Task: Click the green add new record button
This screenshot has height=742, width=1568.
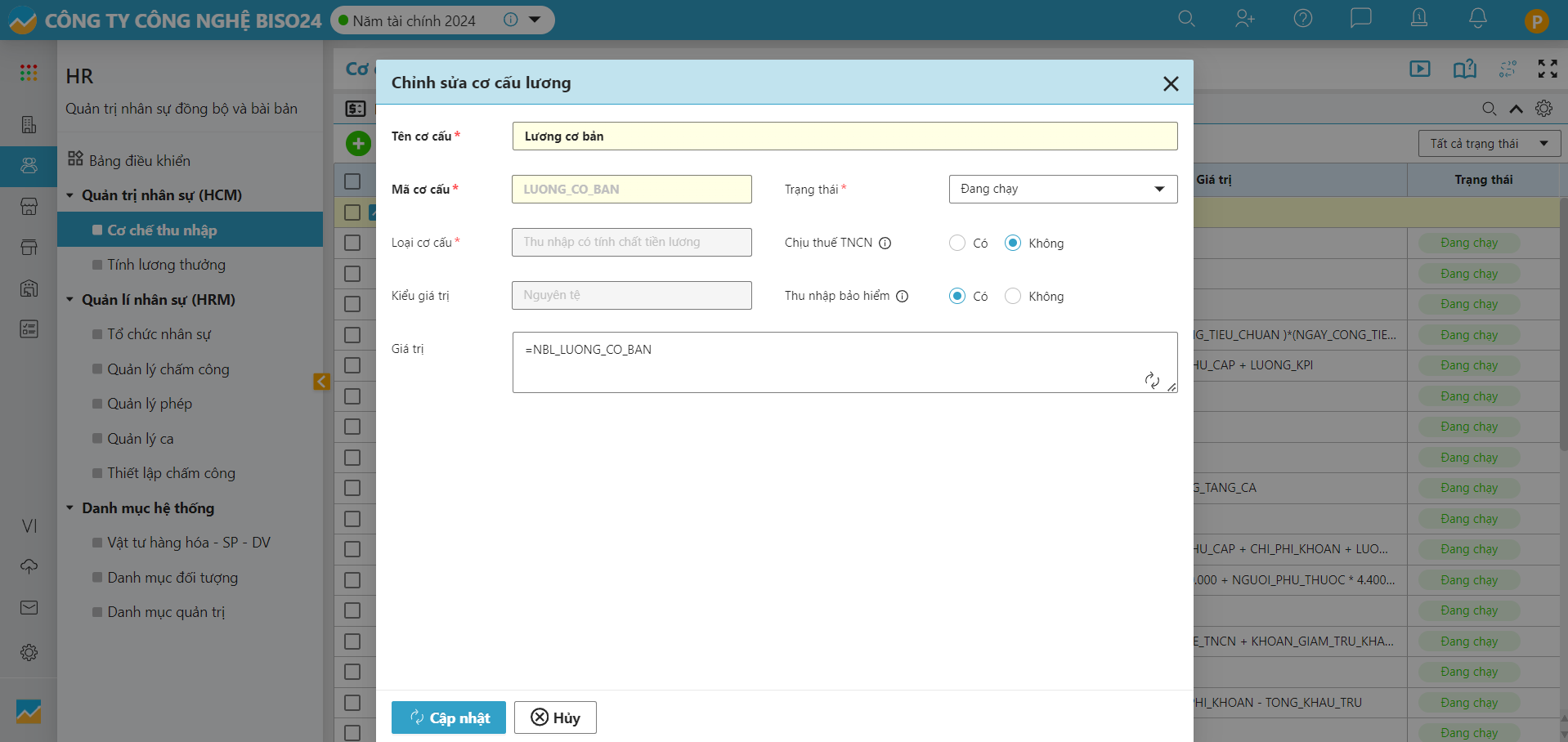Action: click(358, 144)
